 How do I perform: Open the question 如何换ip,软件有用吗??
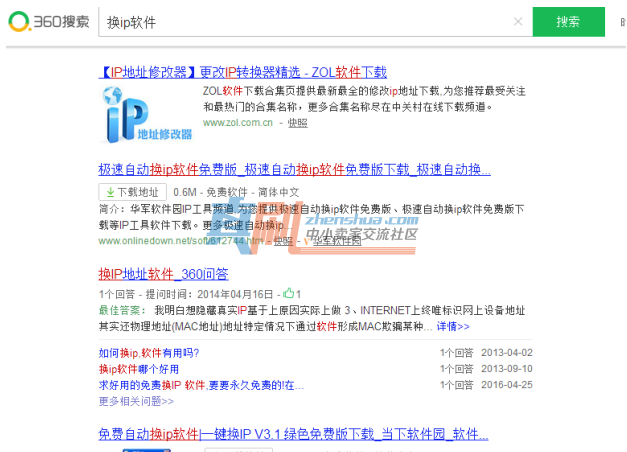pos(149,353)
